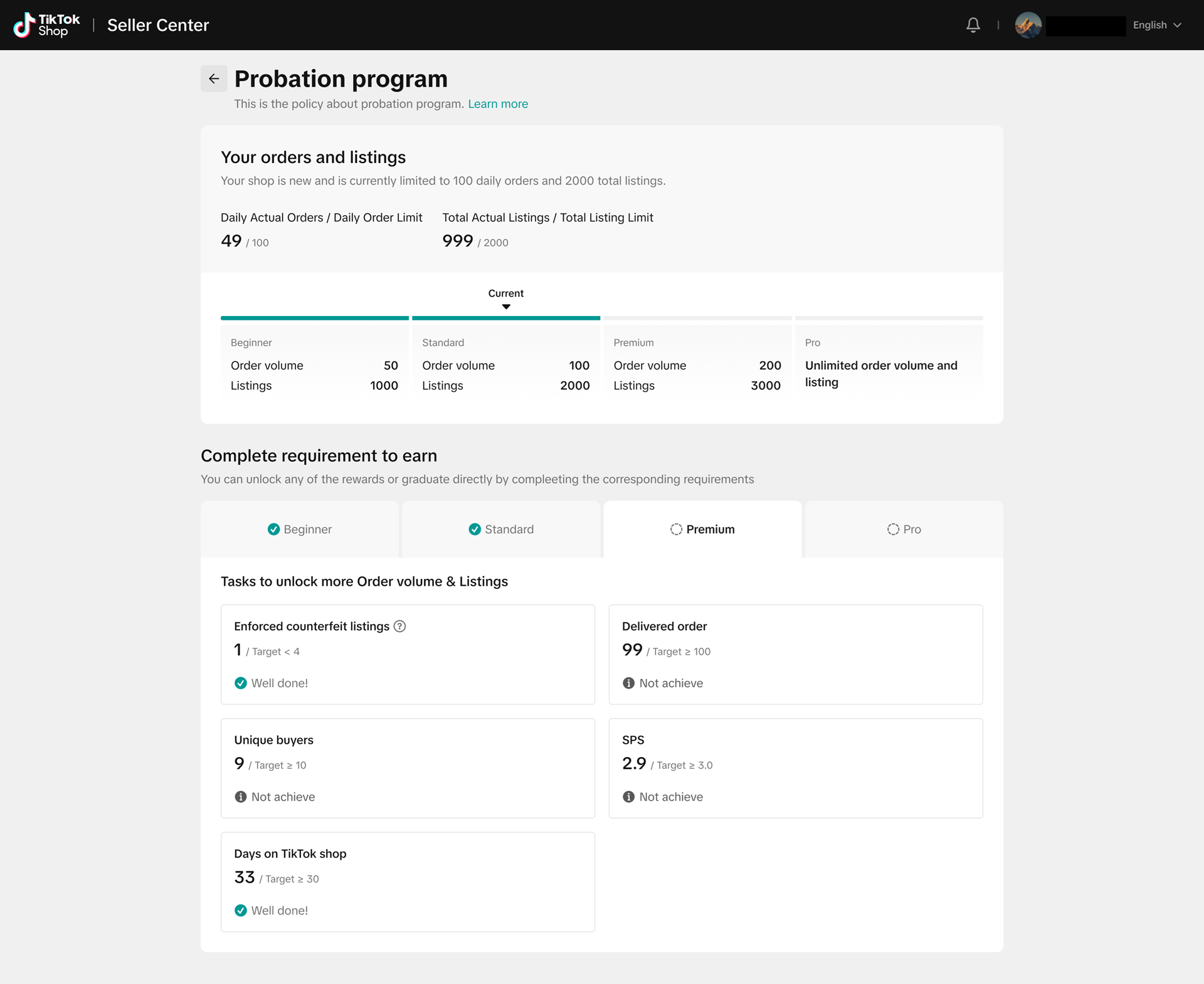Click the back arrow button
Image resolution: width=1204 pixels, height=984 pixels.
tap(214, 79)
